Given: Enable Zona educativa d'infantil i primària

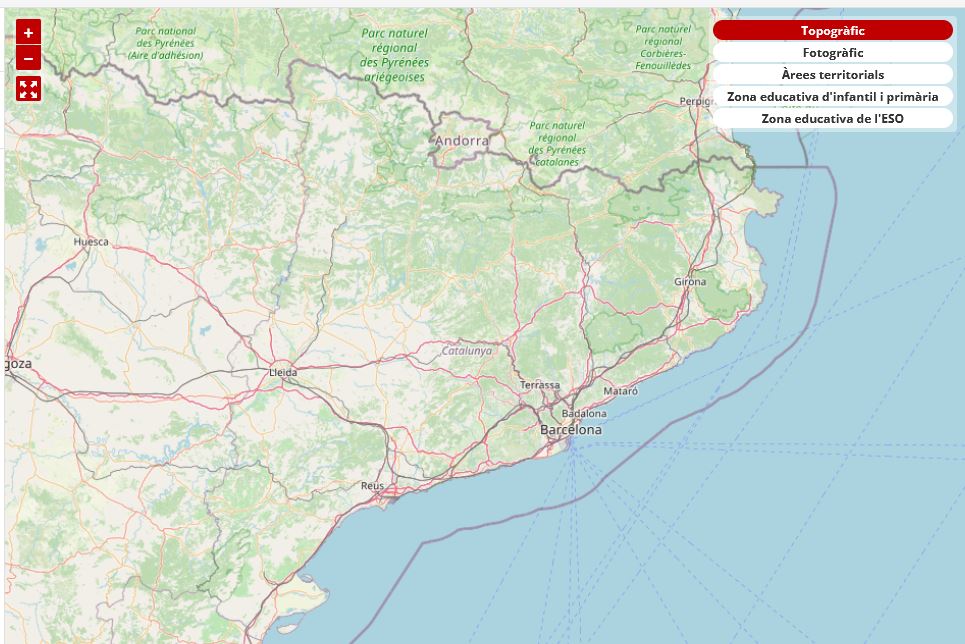Looking at the screenshot, I should [x=832, y=97].
